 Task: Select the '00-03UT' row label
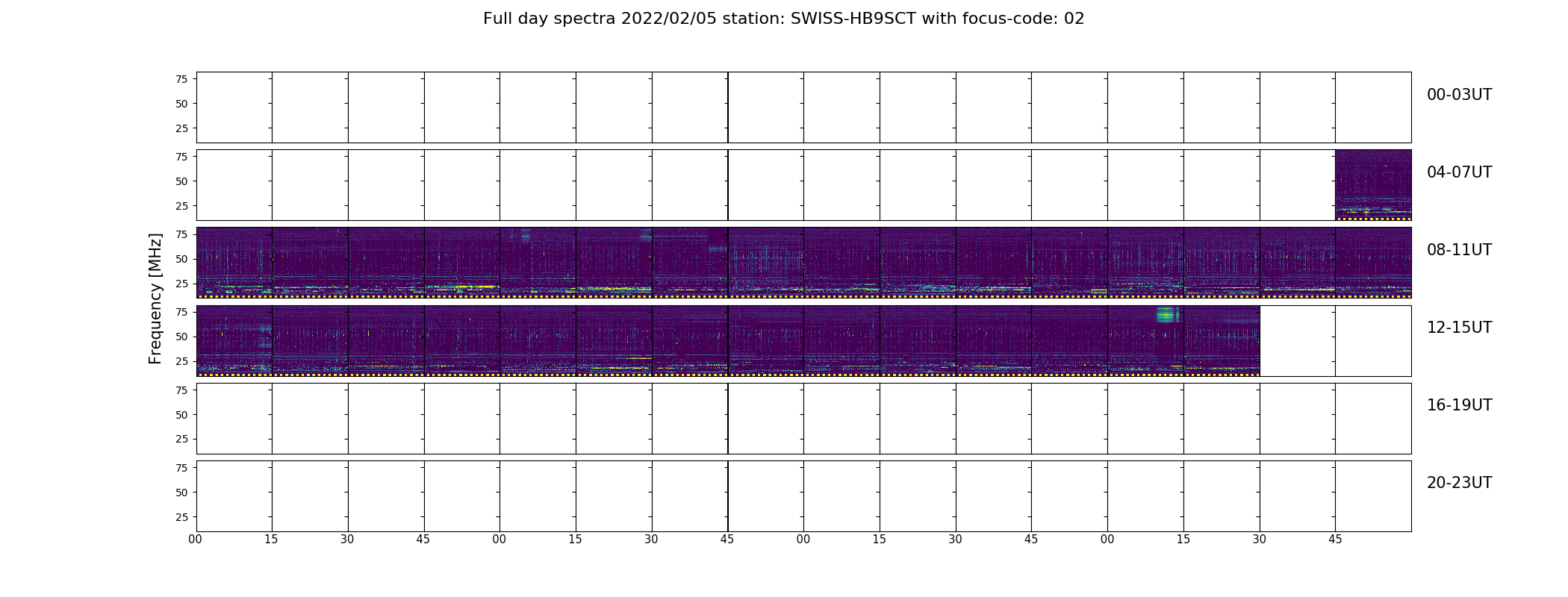(x=1459, y=95)
